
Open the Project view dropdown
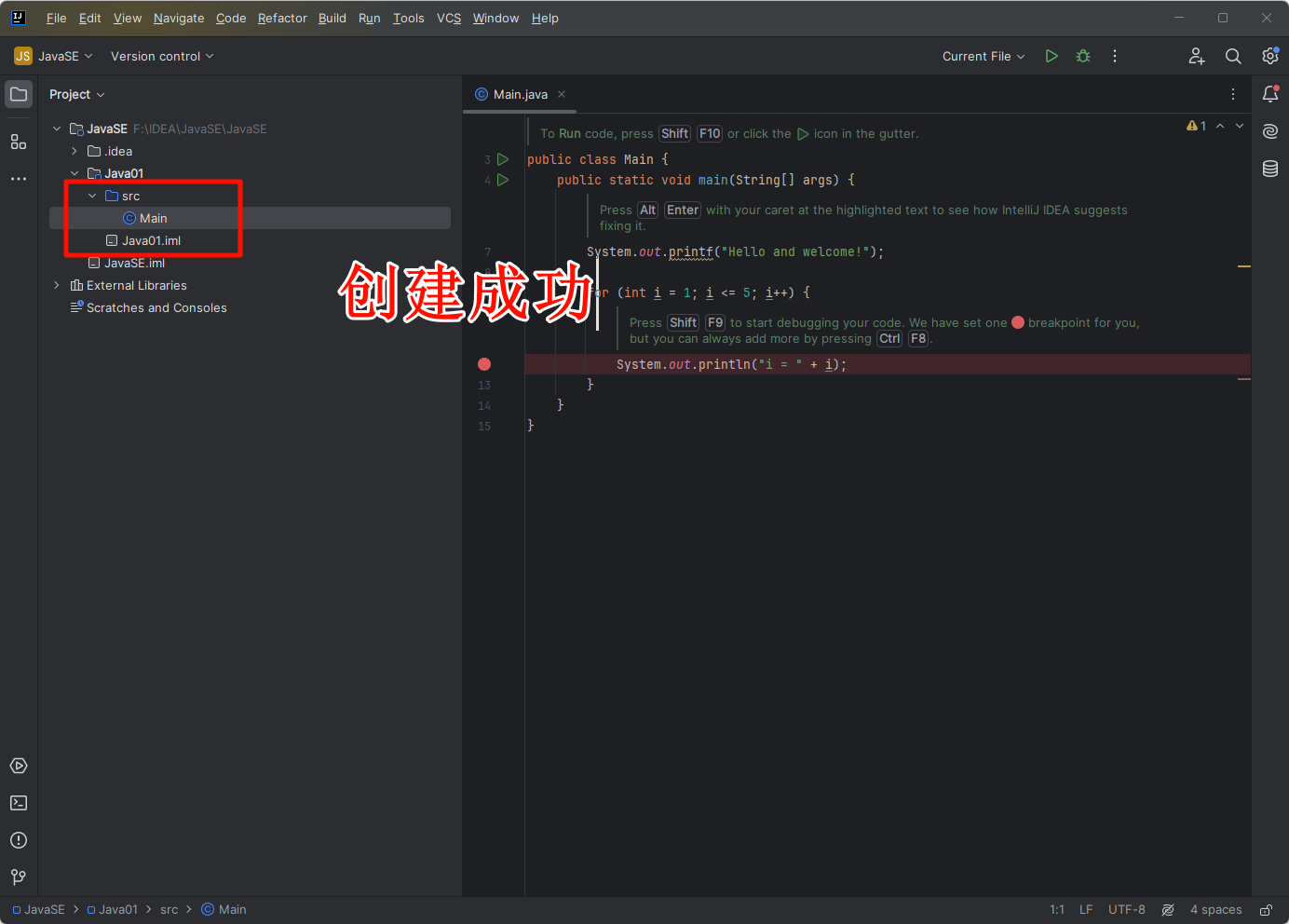click(77, 94)
